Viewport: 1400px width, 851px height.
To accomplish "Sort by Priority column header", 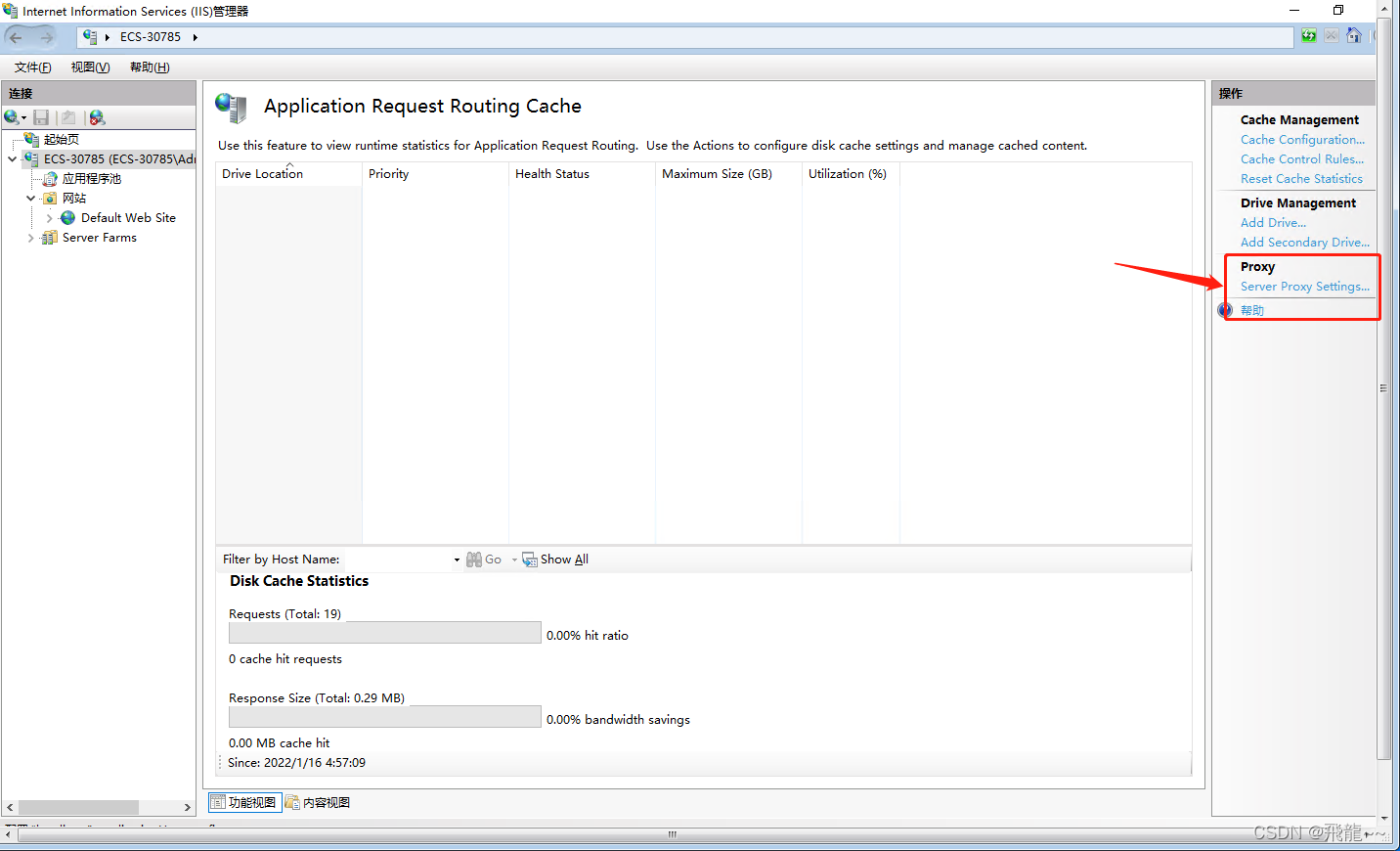I will click(x=435, y=174).
